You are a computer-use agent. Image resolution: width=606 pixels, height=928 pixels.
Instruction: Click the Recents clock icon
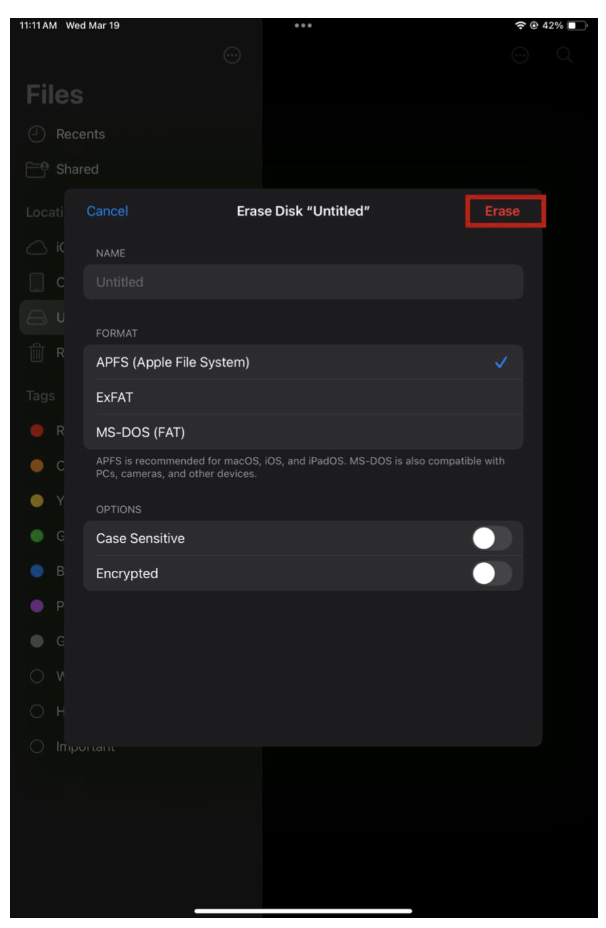[37, 134]
